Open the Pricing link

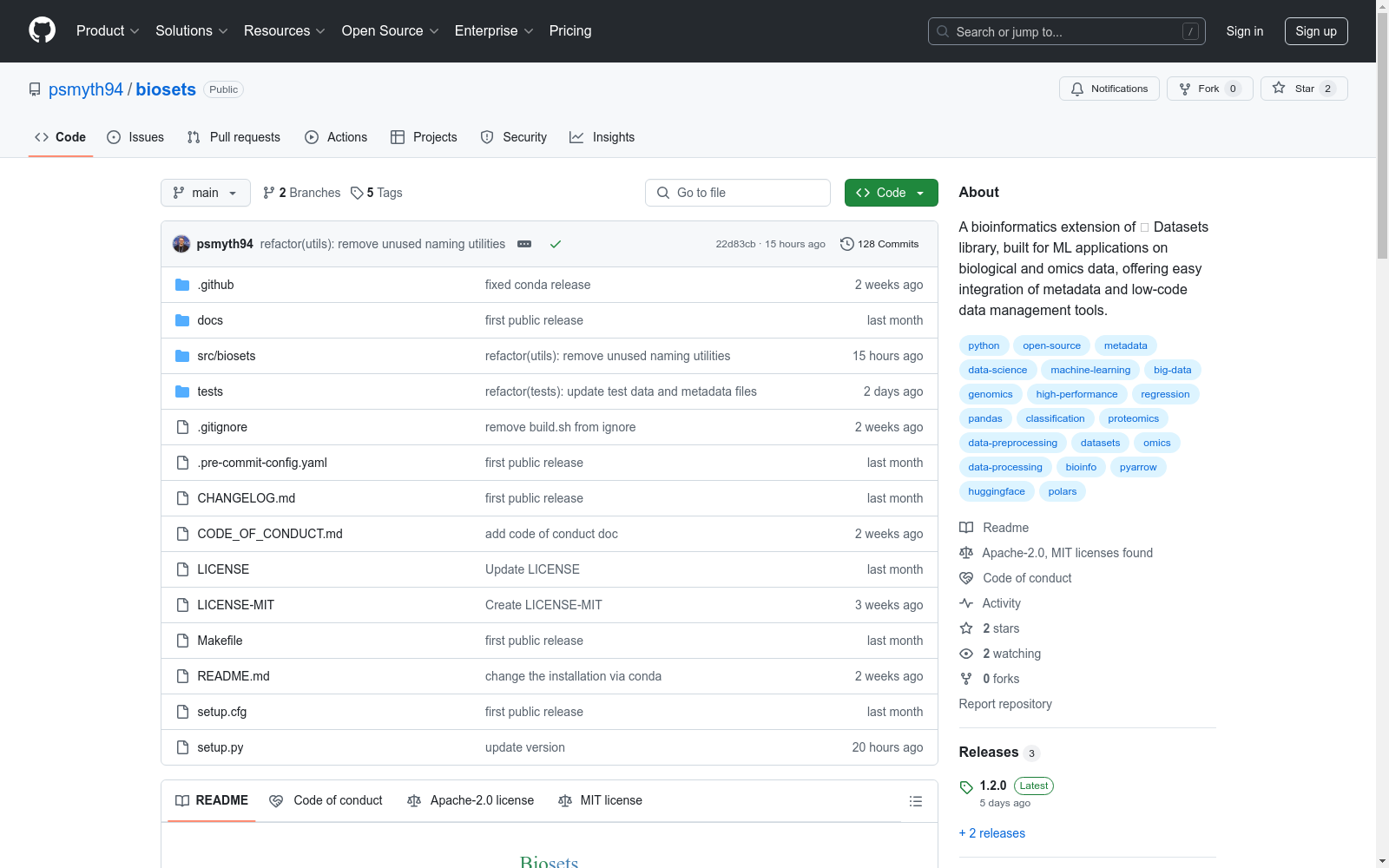click(x=570, y=30)
